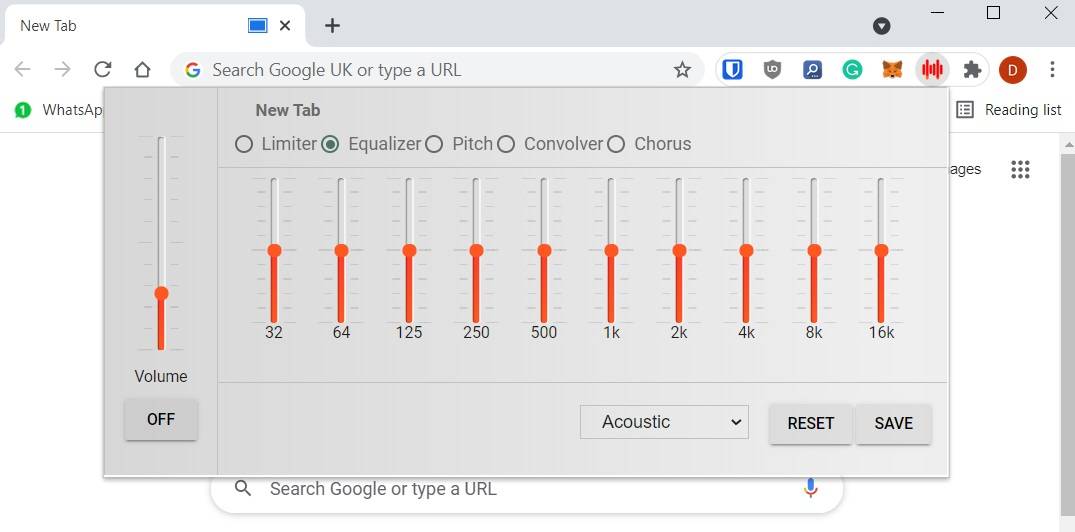Image resolution: width=1075 pixels, height=532 pixels.
Task: Open the uBlock Origin extension
Action: tap(772, 70)
